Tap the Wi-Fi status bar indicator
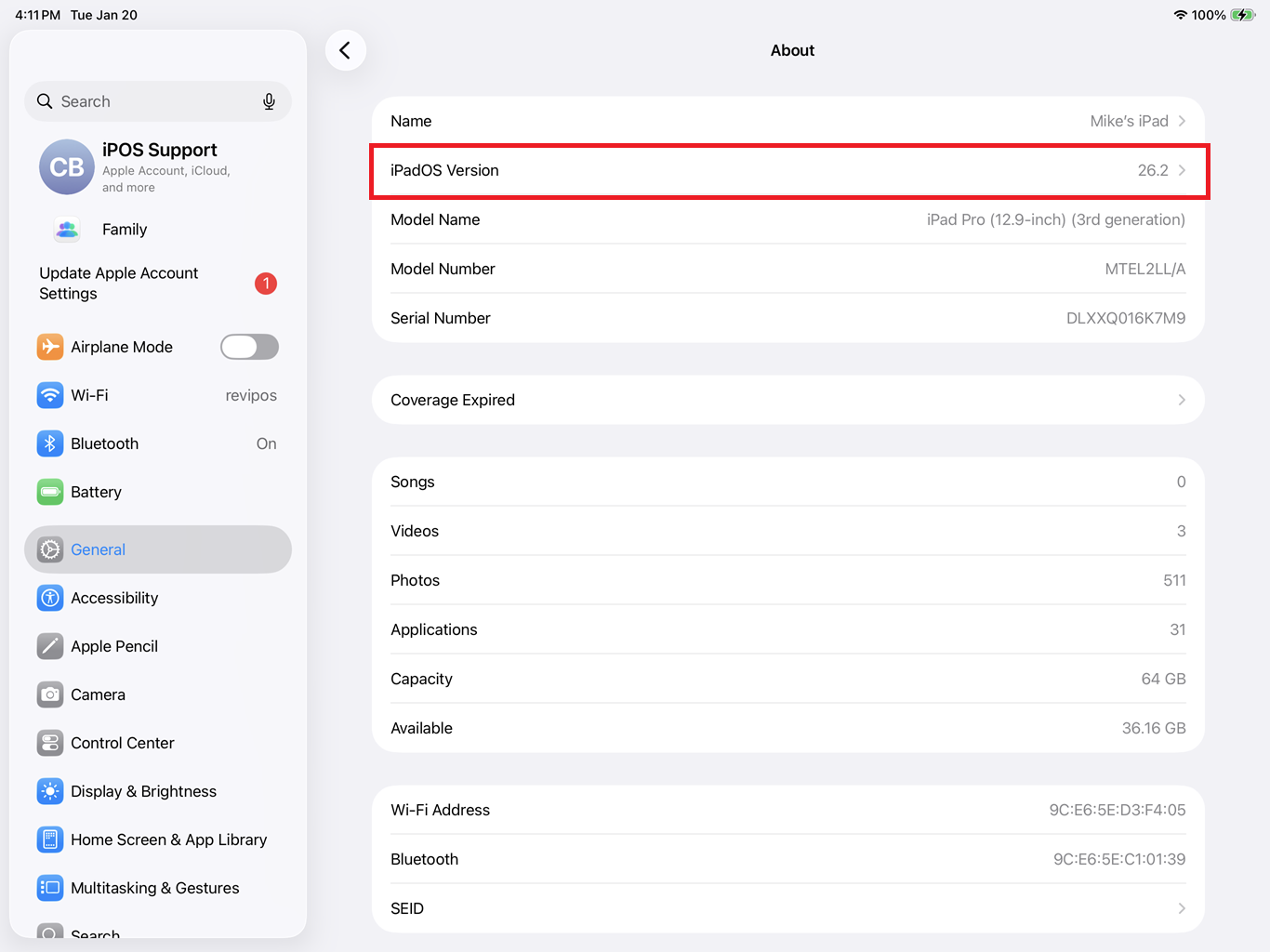Viewport: 1270px width, 952px height. coord(1181,15)
